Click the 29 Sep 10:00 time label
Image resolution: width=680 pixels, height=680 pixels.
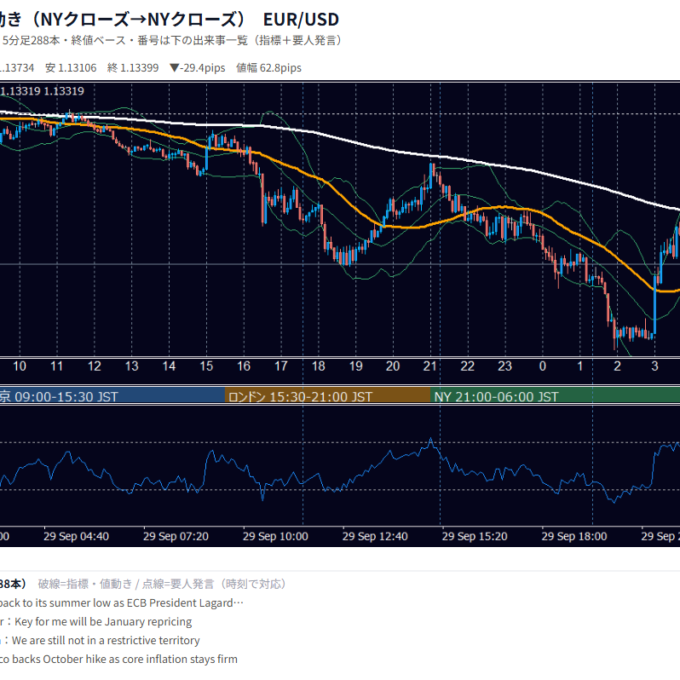point(275,536)
